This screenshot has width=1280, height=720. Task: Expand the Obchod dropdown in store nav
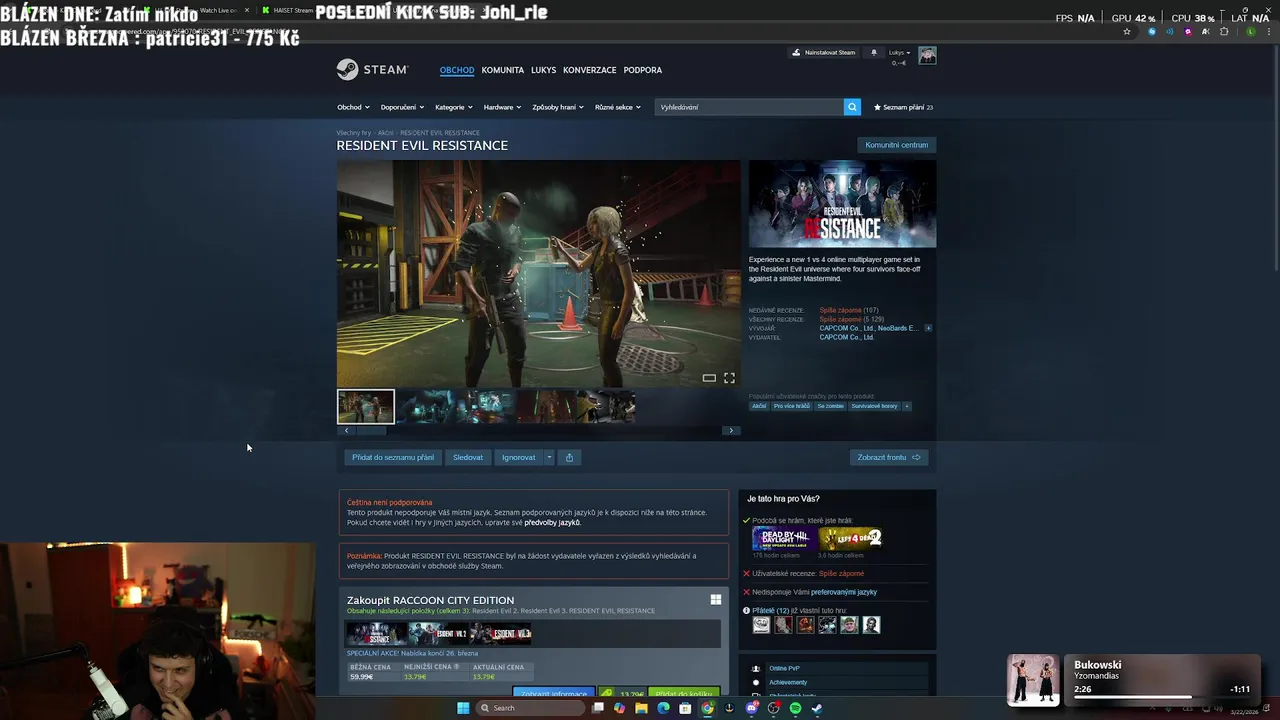tap(353, 107)
